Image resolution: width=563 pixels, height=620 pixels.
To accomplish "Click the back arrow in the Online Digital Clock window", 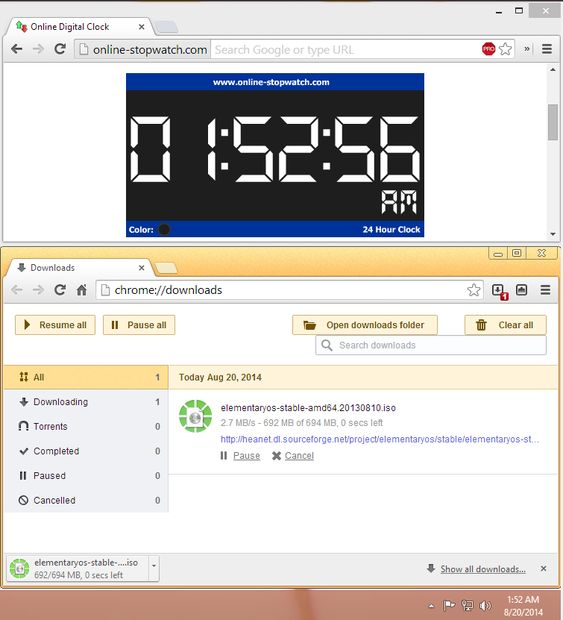I will (17, 49).
